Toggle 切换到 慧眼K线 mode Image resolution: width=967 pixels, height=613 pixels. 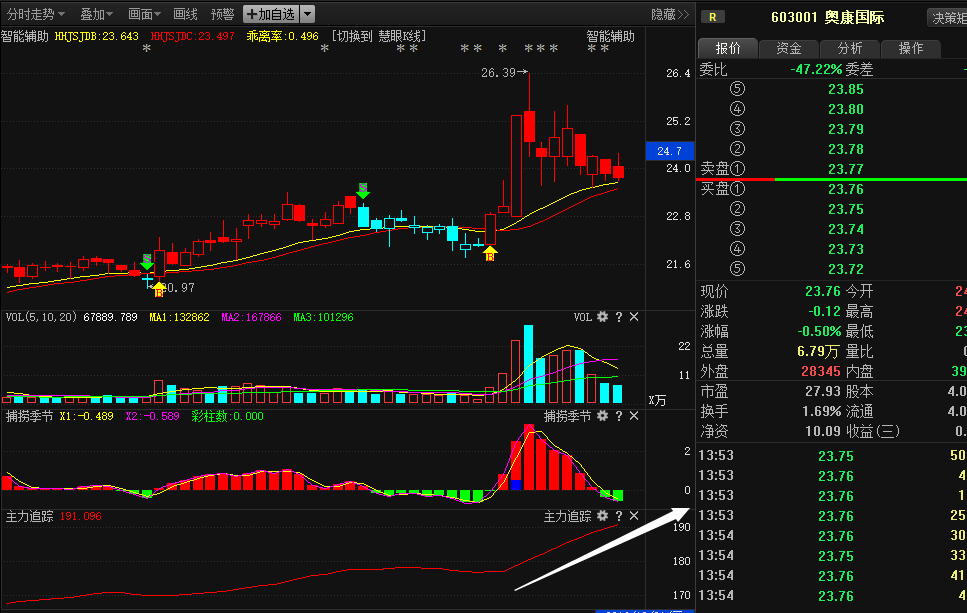tap(379, 36)
